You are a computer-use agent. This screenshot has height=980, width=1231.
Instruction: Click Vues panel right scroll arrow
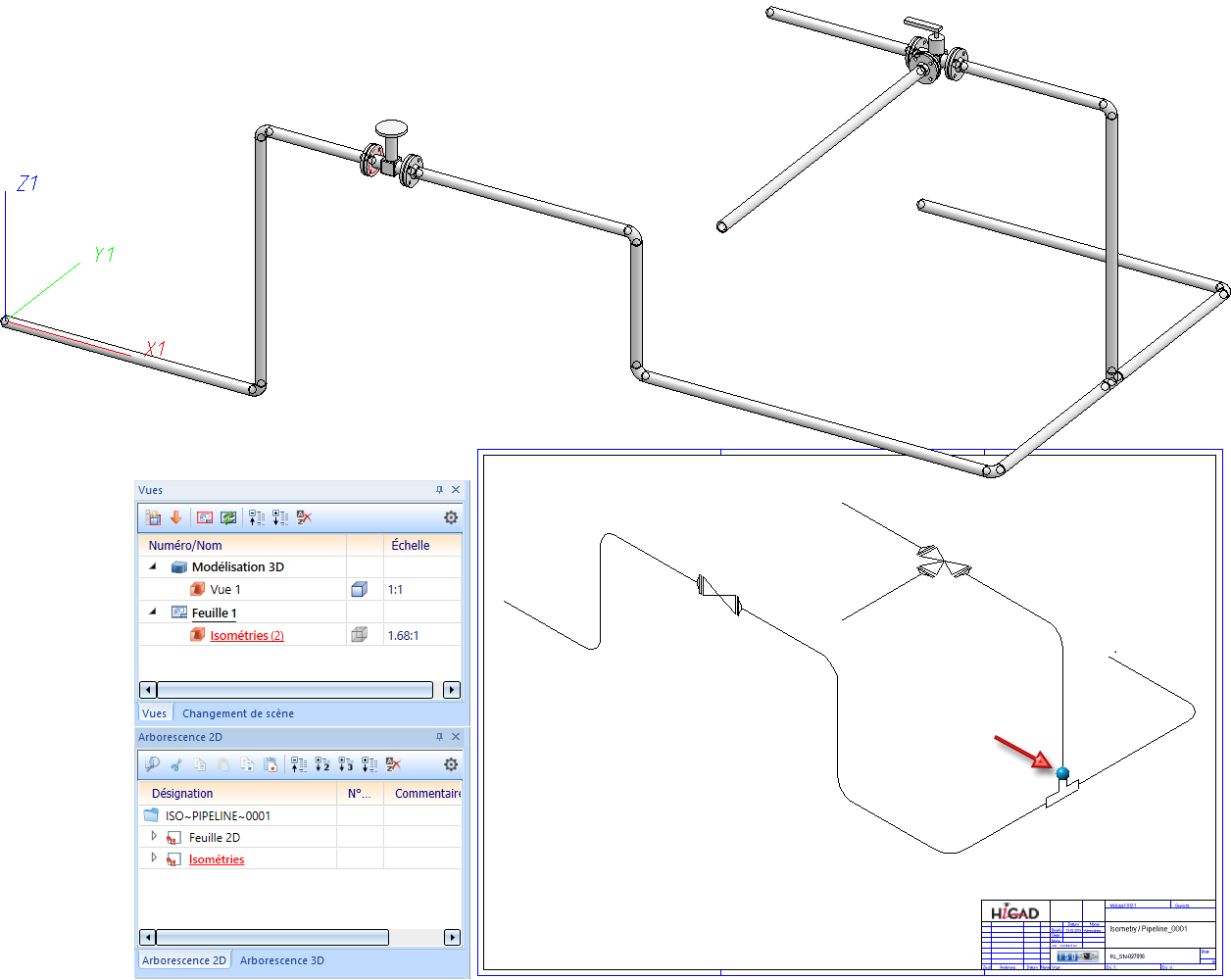pyautogui.click(x=452, y=690)
